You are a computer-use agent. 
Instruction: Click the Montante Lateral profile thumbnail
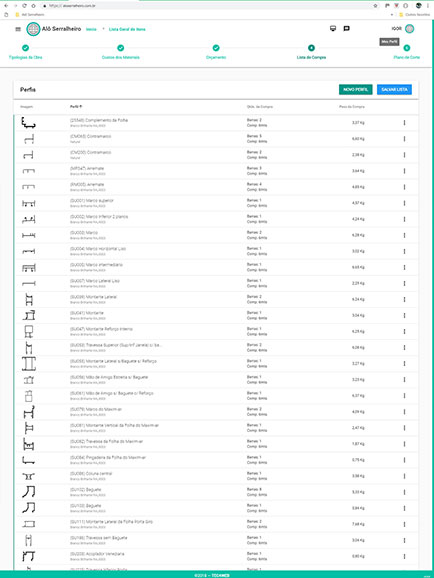click(x=29, y=300)
